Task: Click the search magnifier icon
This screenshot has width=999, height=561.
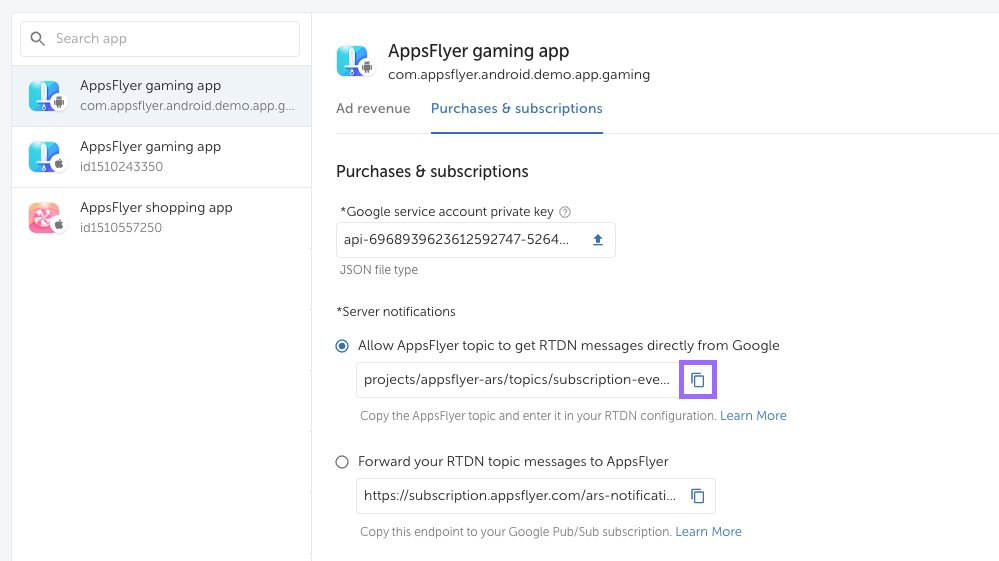Action: 39,39
